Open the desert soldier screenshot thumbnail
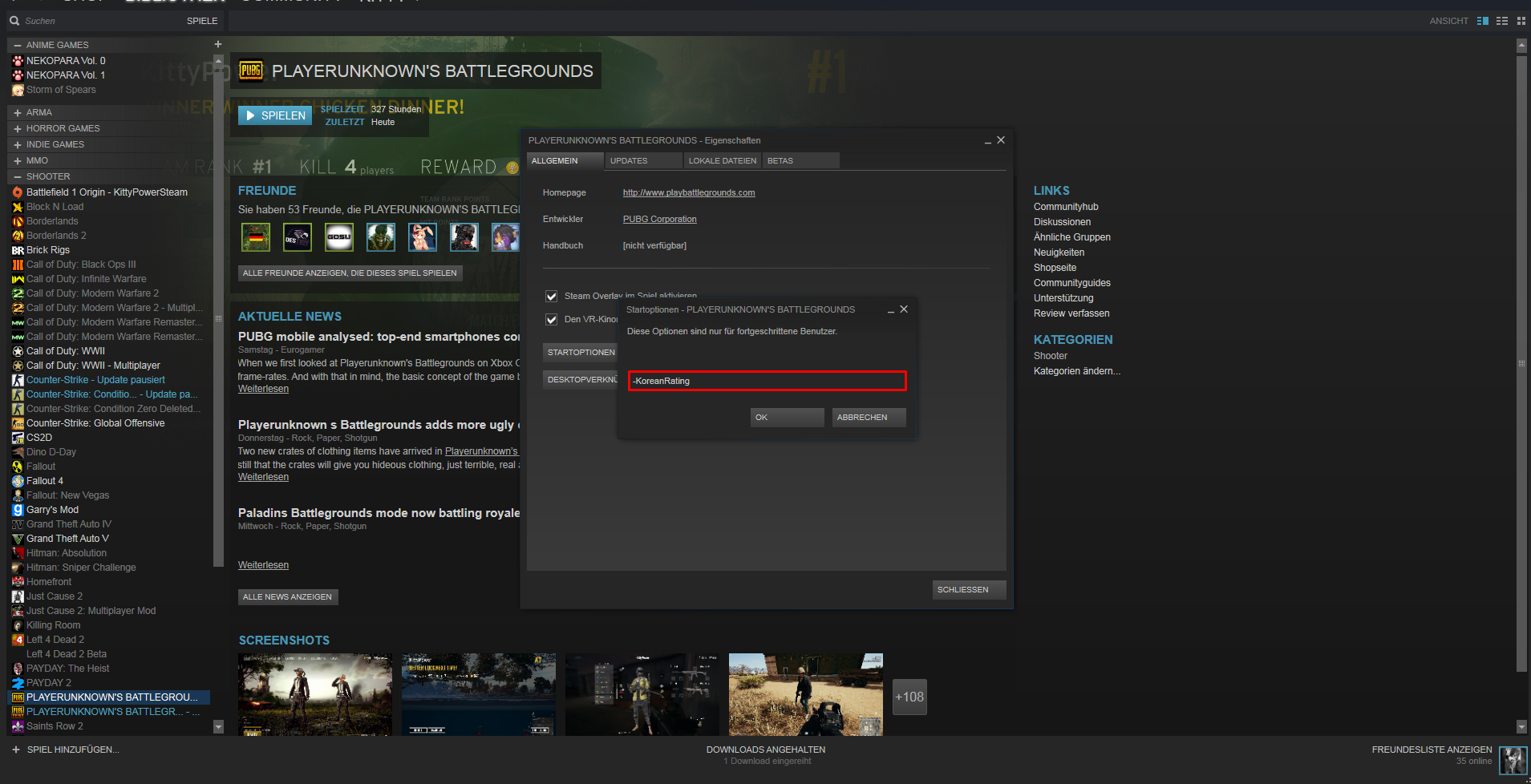 pyautogui.click(x=806, y=694)
